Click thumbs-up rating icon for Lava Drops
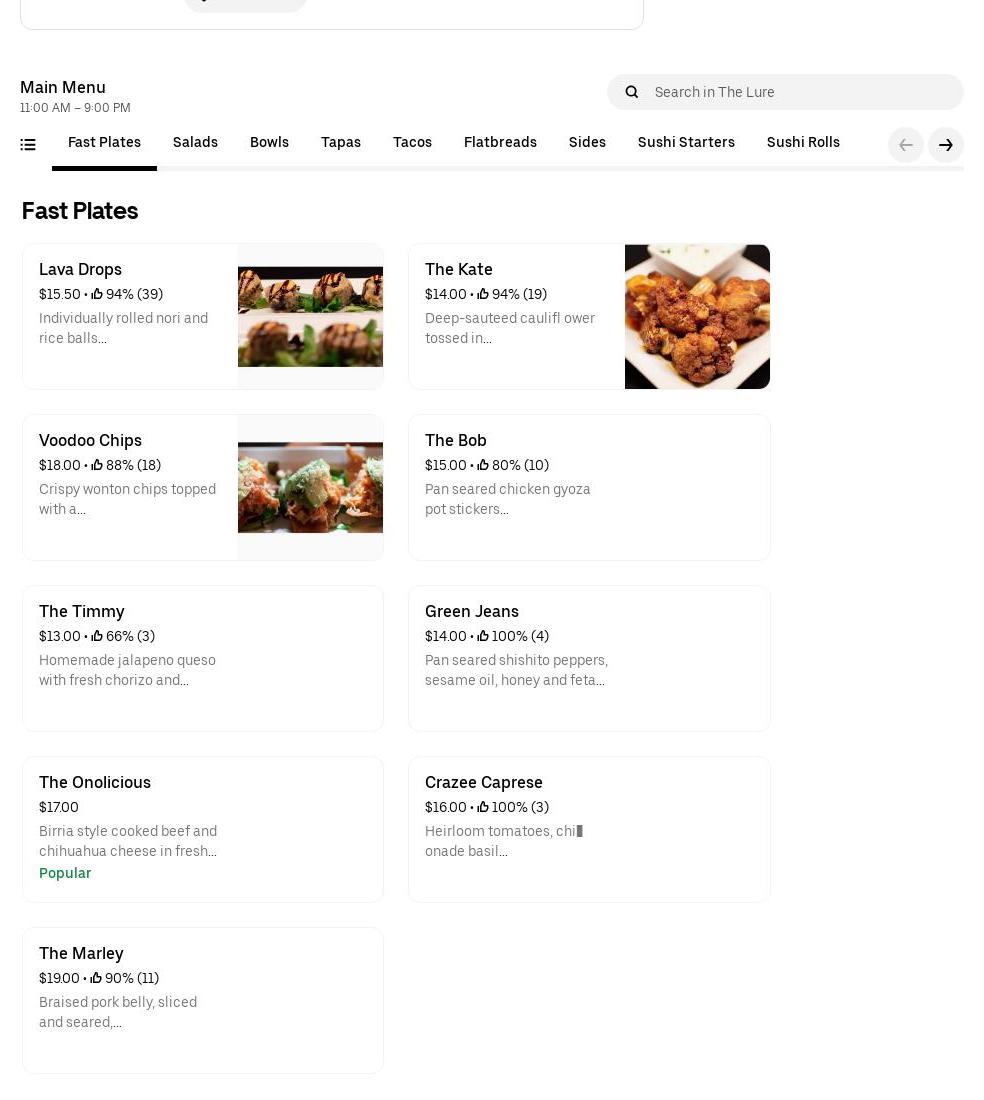Viewport: 984px width, 1100px height. click(x=97, y=295)
